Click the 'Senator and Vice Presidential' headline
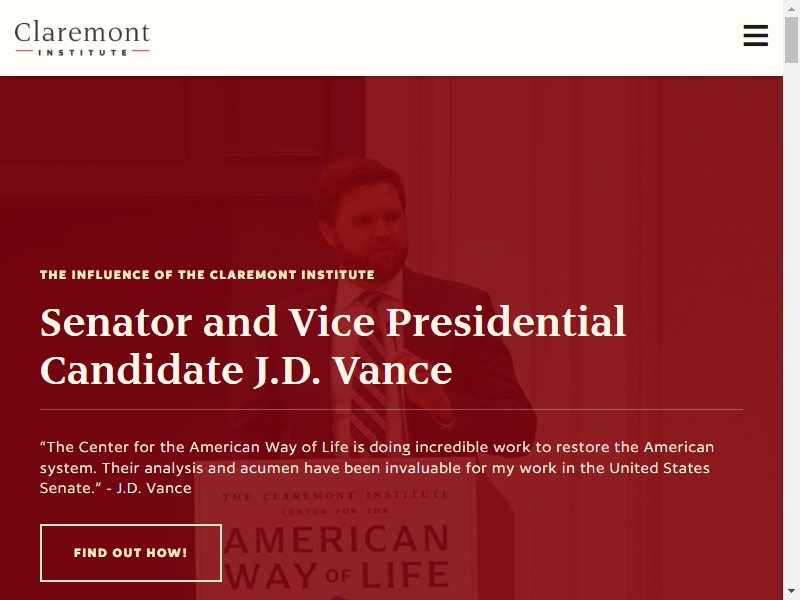The height and width of the screenshot is (600, 800). point(333,322)
